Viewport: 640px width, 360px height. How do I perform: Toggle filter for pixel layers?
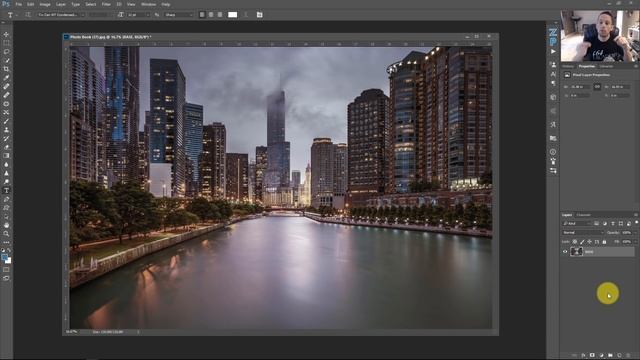[596, 224]
